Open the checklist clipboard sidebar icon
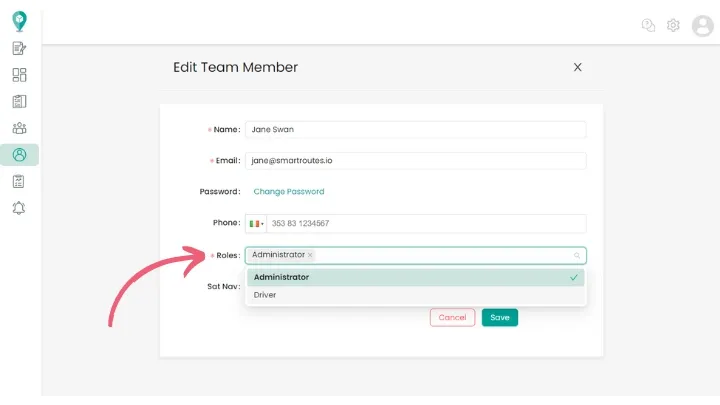Screen dimensions: 720x405 pos(19,101)
